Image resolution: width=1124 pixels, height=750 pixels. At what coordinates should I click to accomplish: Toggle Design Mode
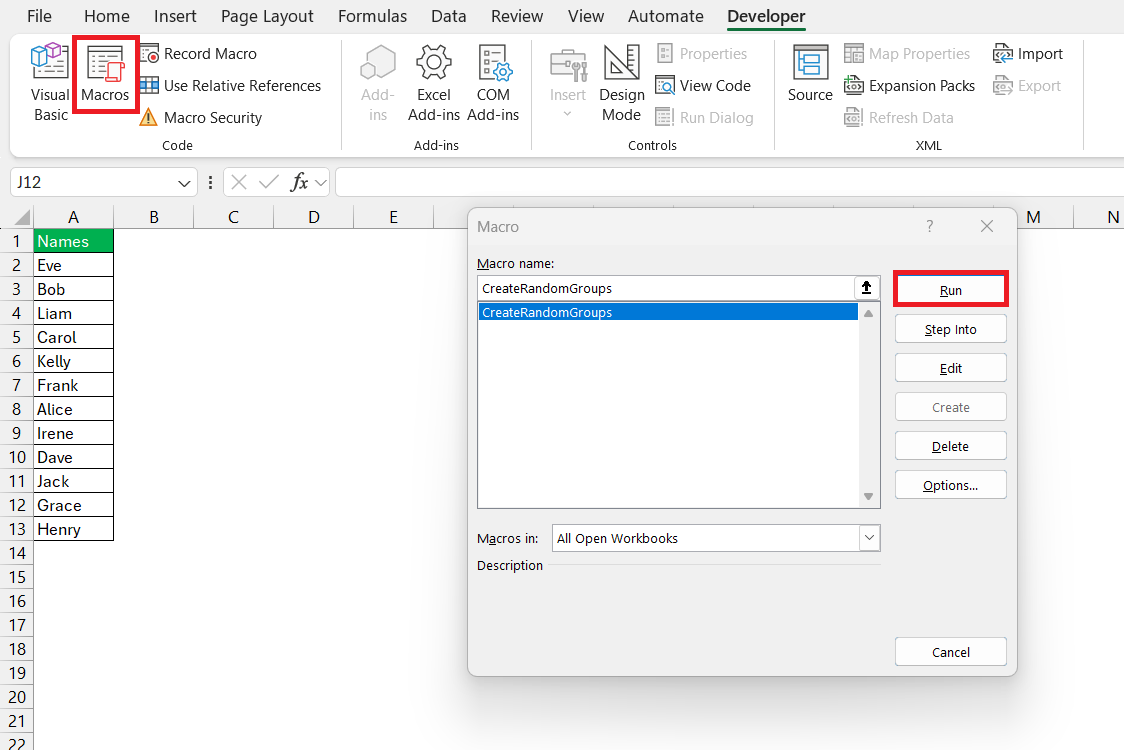tap(621, 82)
